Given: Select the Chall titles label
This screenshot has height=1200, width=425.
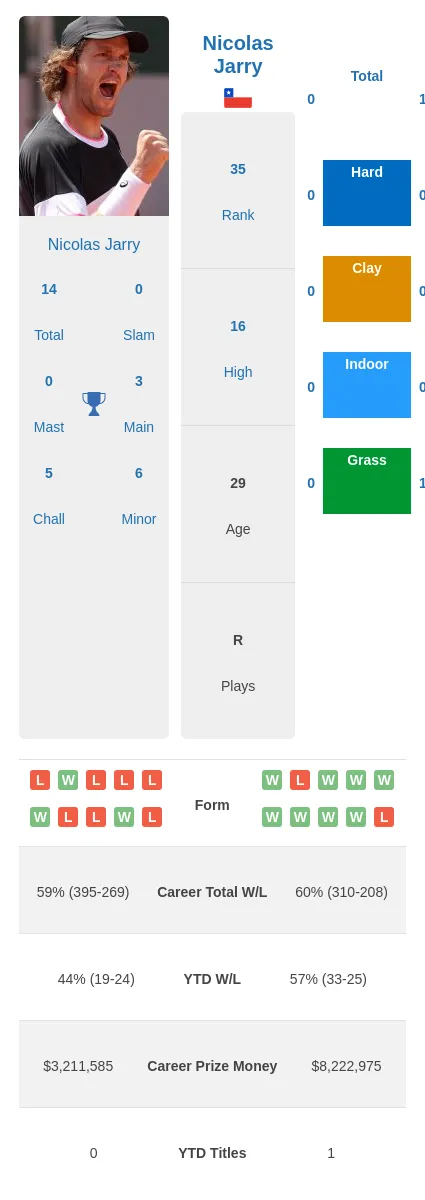Looking at the screenshot, I should (49, 519).
